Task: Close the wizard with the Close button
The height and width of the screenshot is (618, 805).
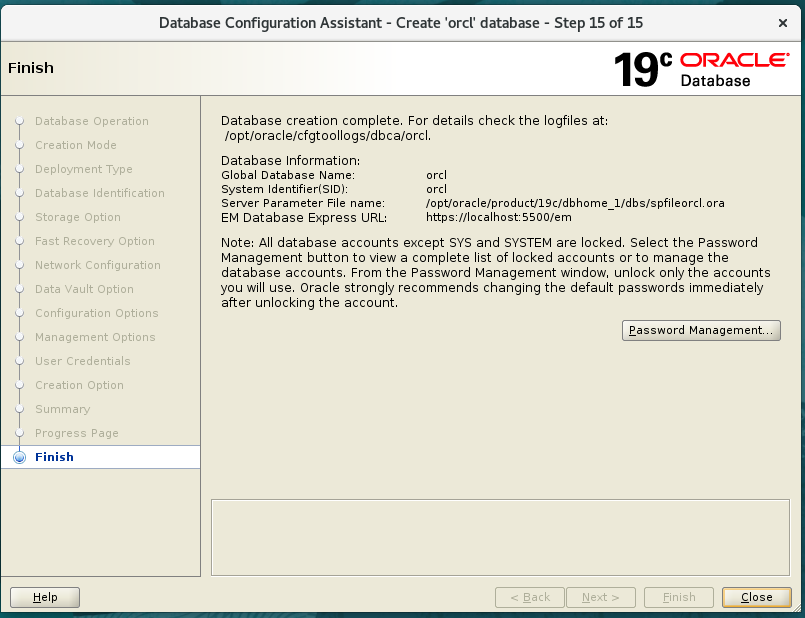Action: 756,597
